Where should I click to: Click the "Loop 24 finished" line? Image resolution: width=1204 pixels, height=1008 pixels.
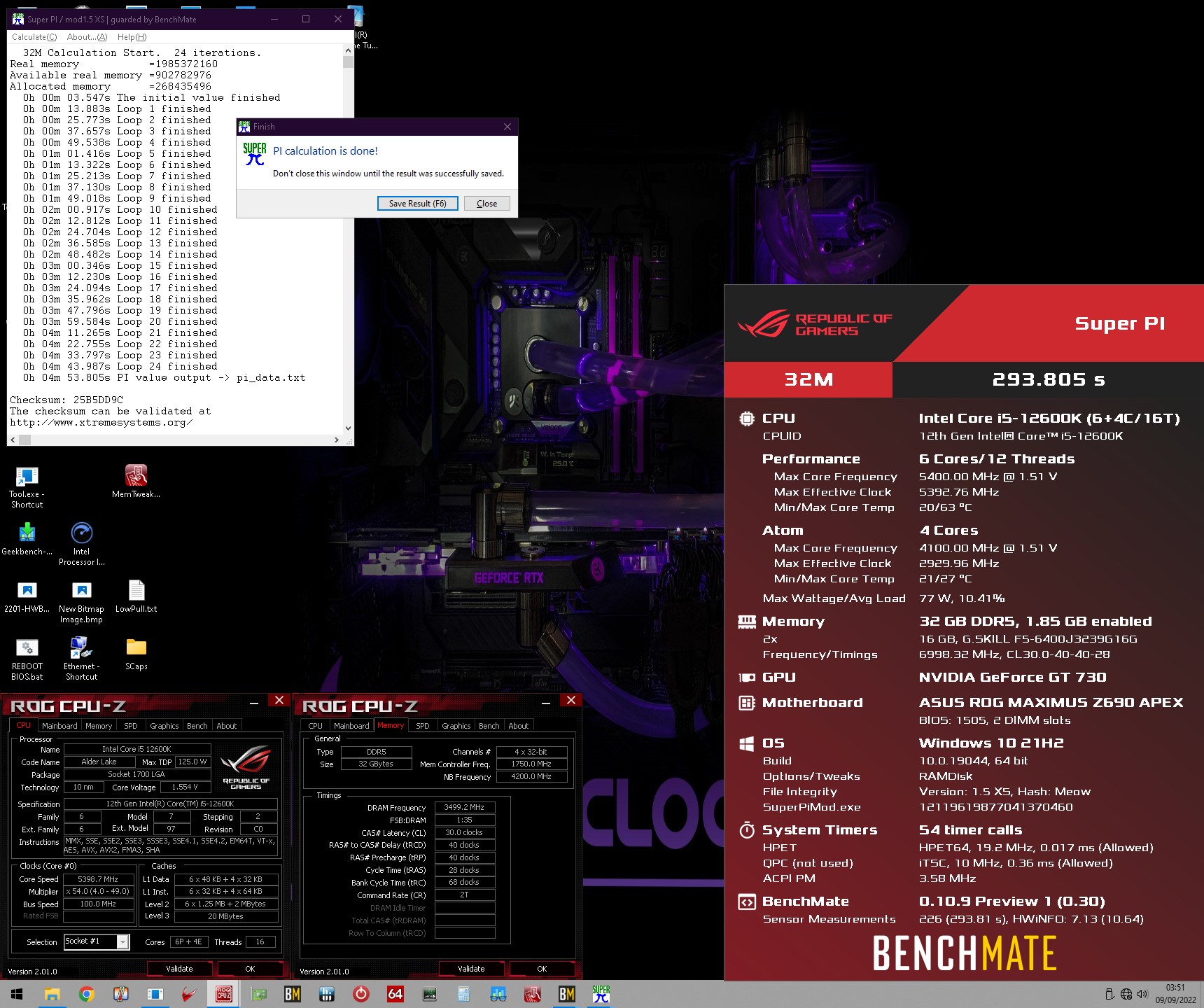(x=167, y=367)
